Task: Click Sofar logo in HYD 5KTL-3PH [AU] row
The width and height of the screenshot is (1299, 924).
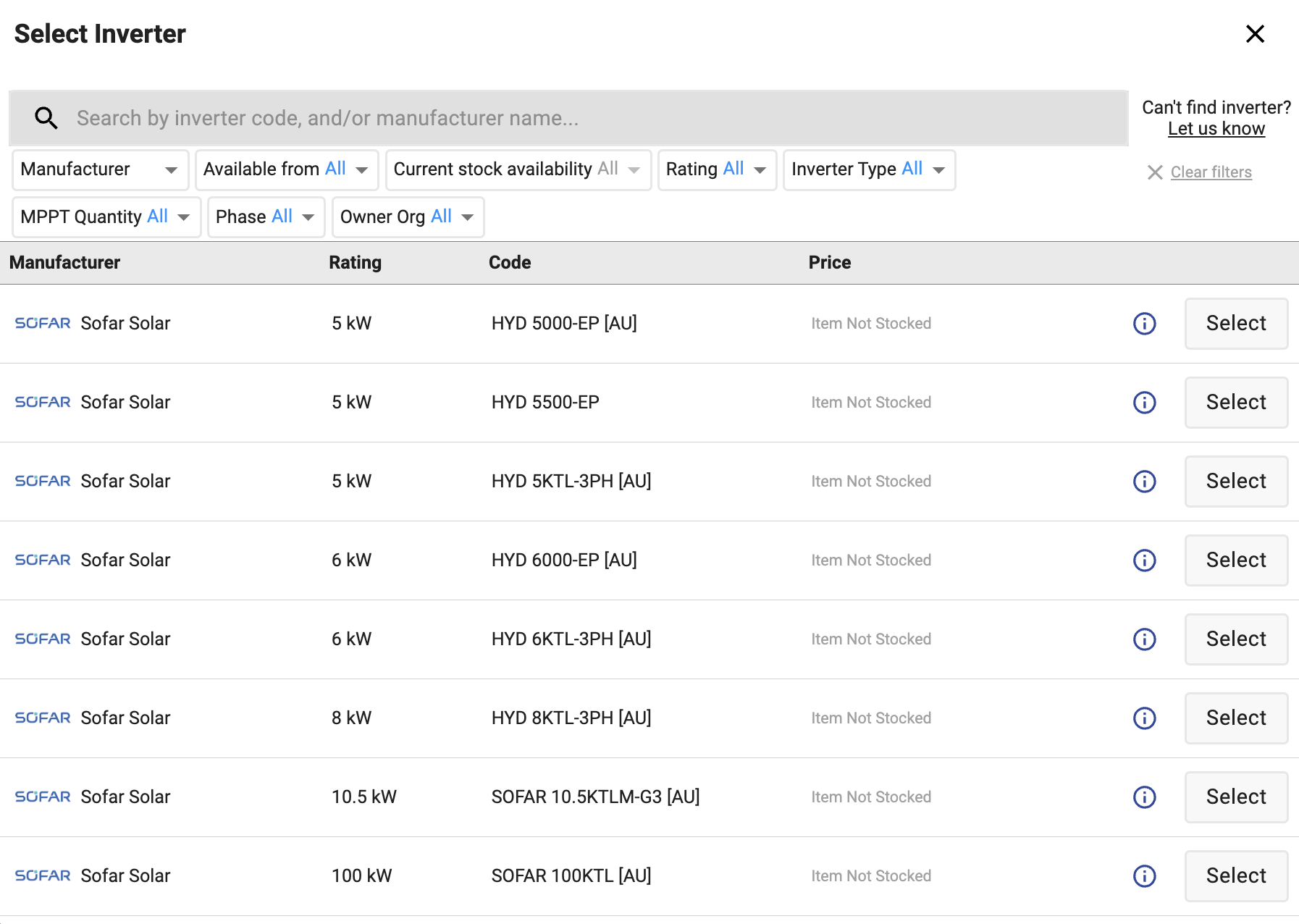Action: point(43,481)
